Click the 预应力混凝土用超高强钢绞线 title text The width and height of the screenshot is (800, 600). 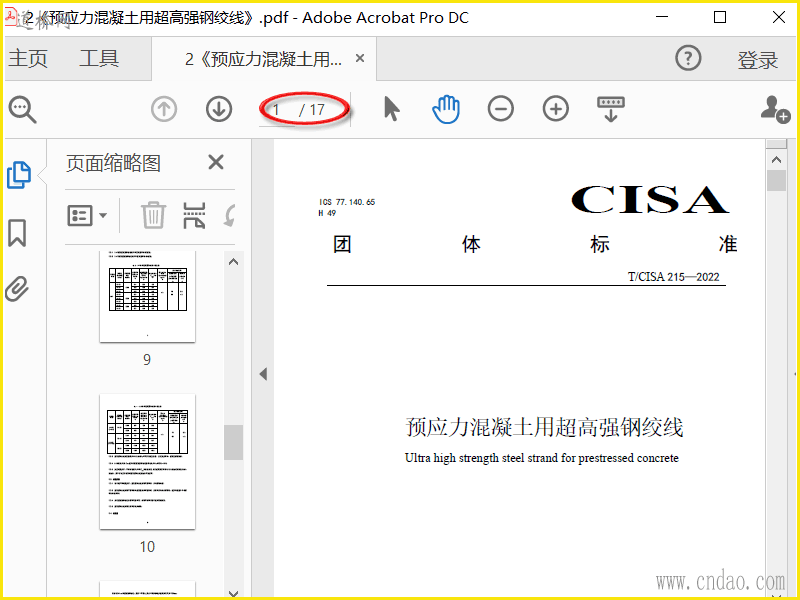point(544,427)
